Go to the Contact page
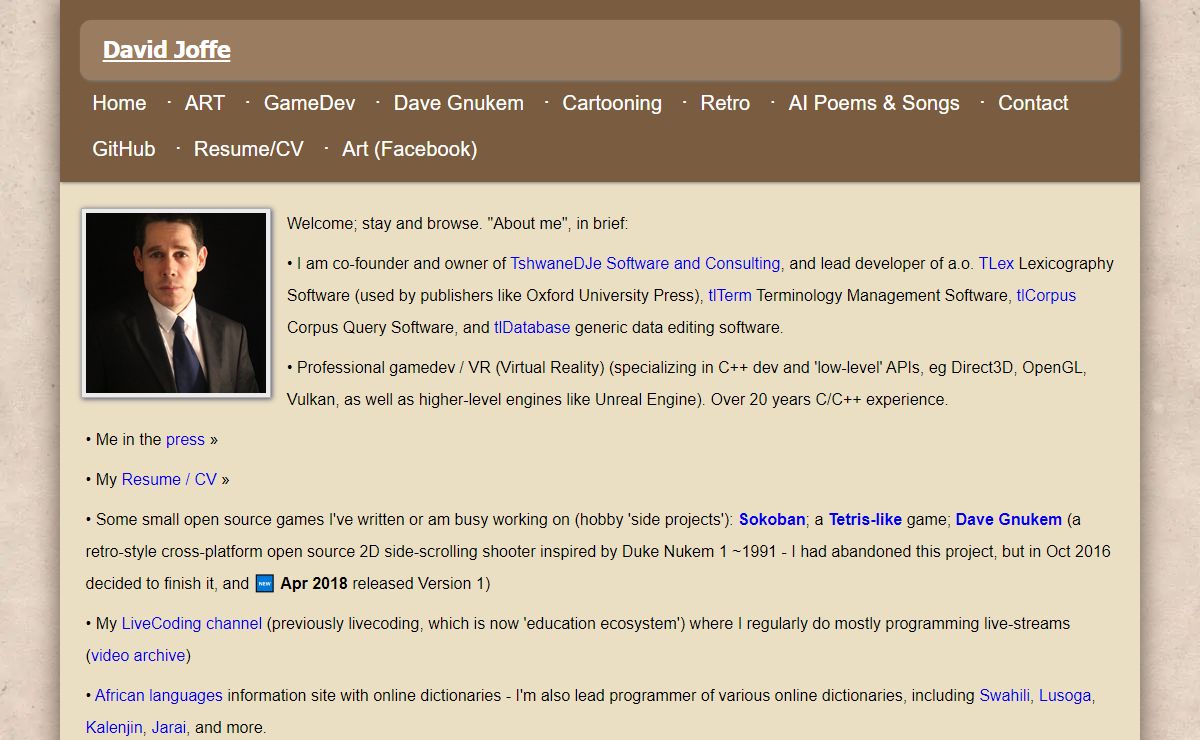 (x=1033, y=103)
